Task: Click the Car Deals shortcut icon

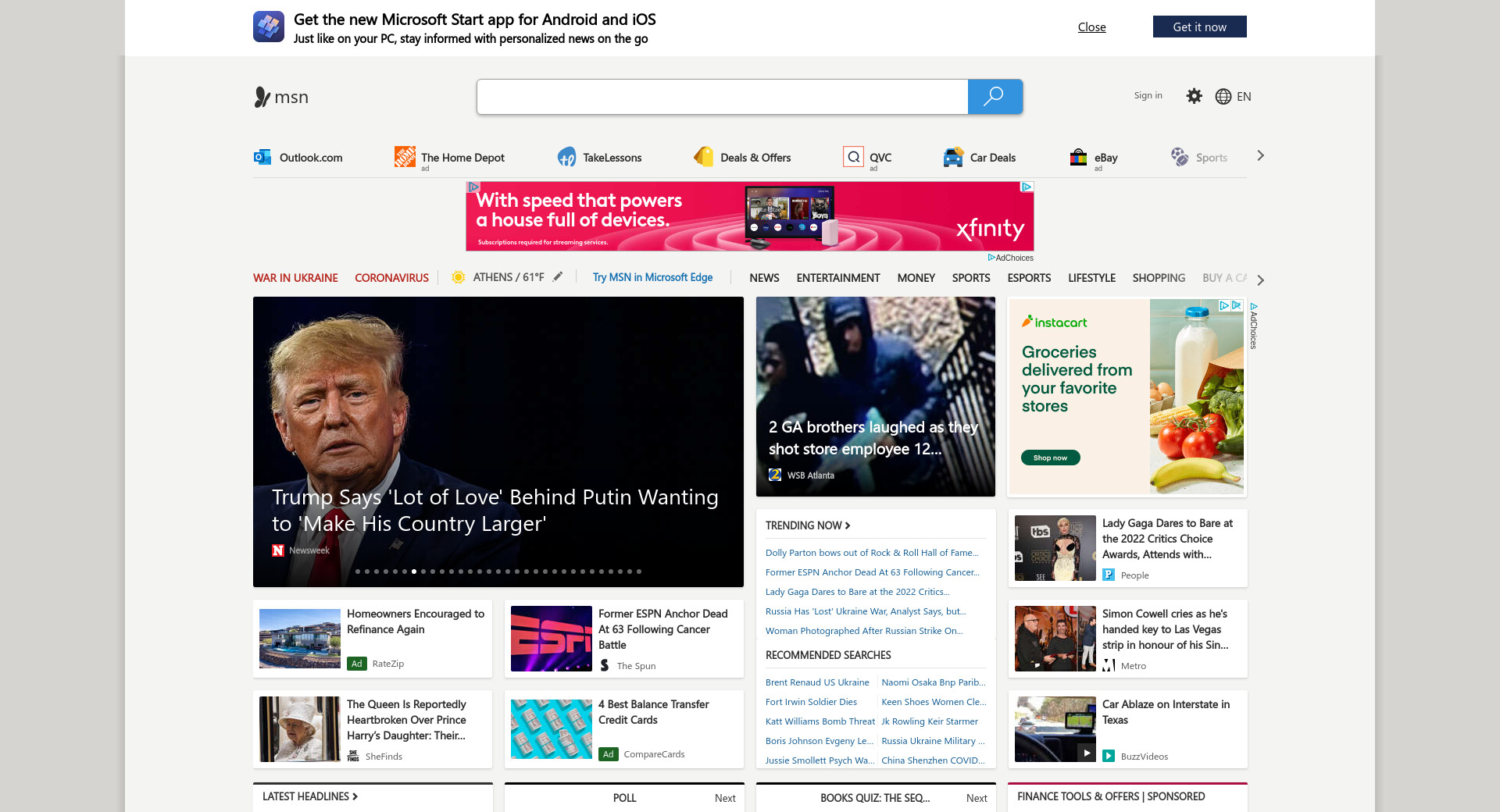Action: (953, 157)
